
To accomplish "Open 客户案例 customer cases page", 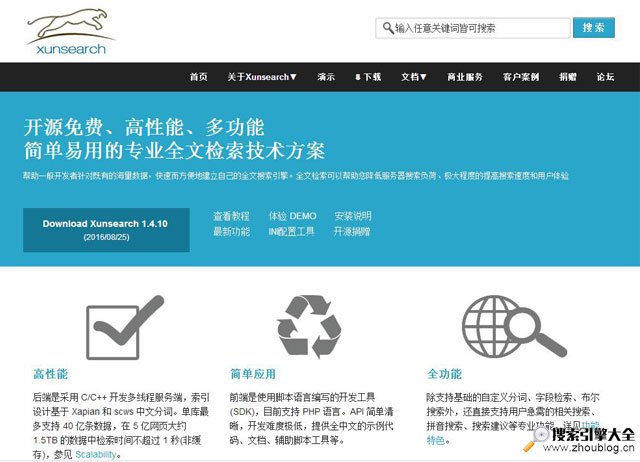I will click(x=521, y=77).
